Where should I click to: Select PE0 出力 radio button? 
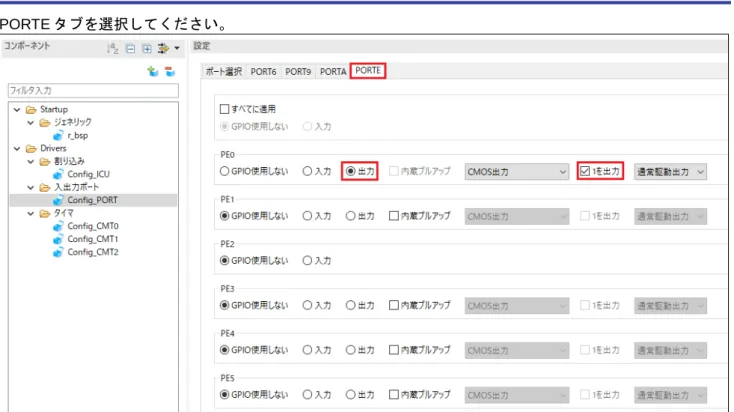coord(350,171)
